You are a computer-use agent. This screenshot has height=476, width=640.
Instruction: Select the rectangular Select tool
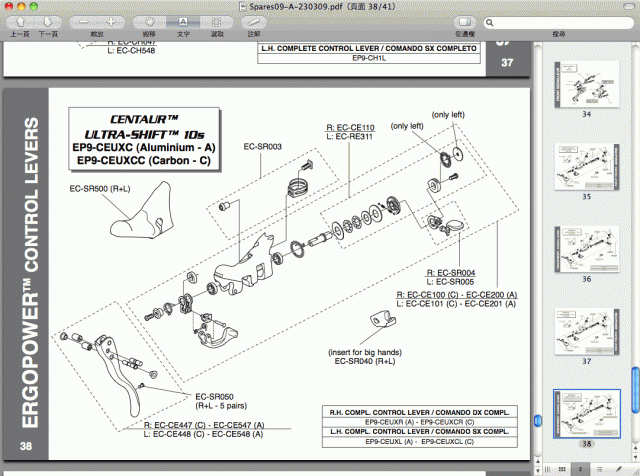click(x=217, y=22)
